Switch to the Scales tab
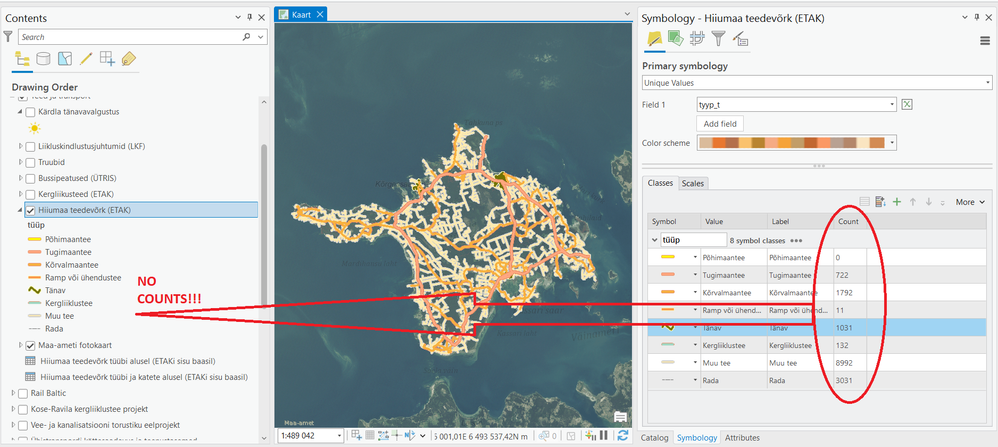998x447 pixels. [x=692, y=183]
